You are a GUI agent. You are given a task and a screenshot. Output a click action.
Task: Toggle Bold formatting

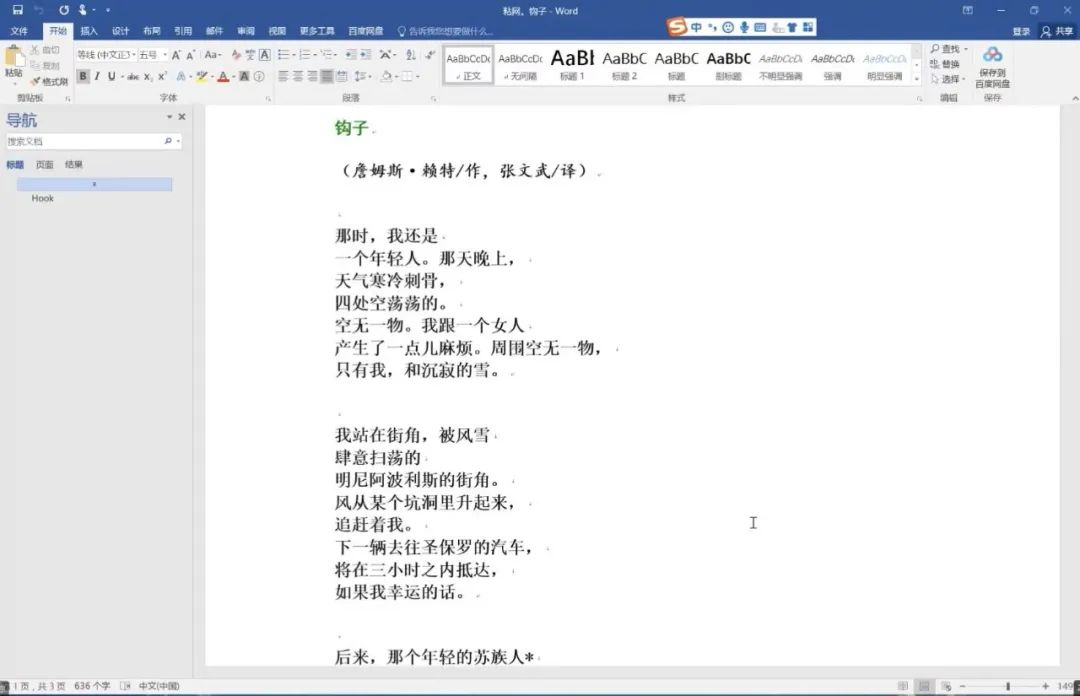pos(83,76)
